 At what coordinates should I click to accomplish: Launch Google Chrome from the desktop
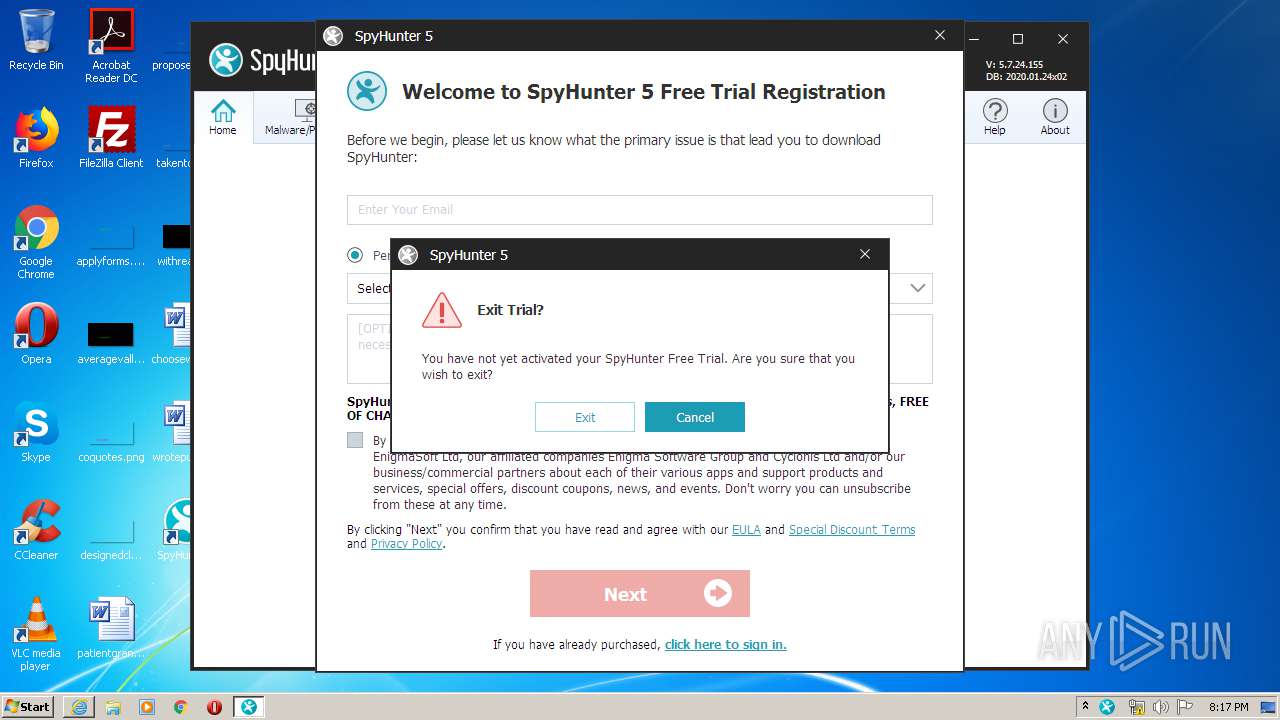[x=36, y=243]
